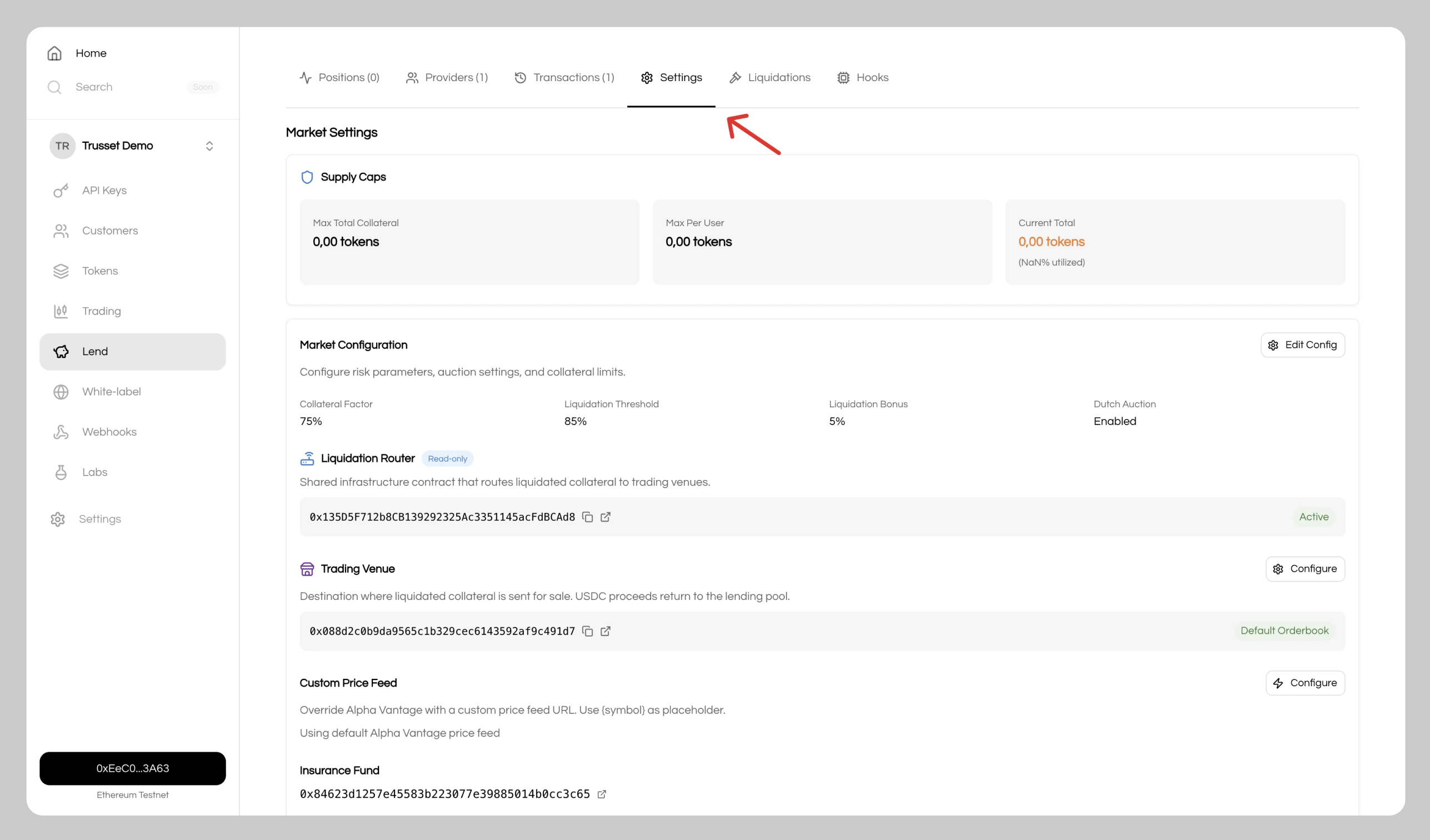Open White-label from the sidebar
Image resolution: width=1430 pixels, height=840 pixels.
111,392
